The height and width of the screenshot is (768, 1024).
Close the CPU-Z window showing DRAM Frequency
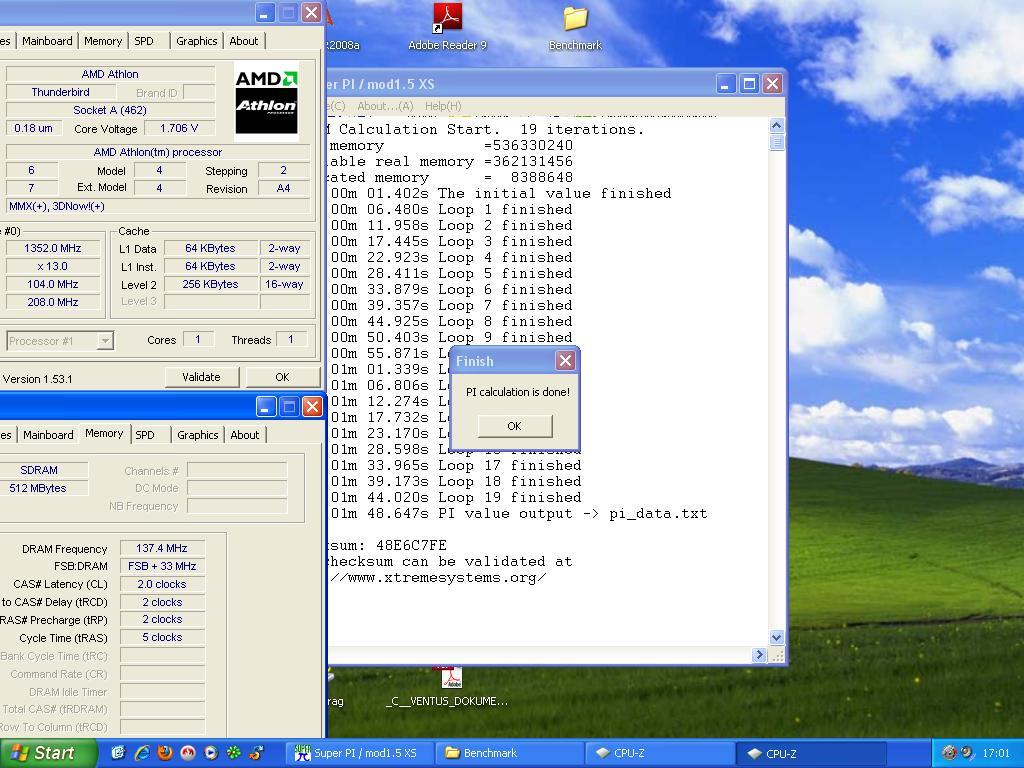click(313, 407)
